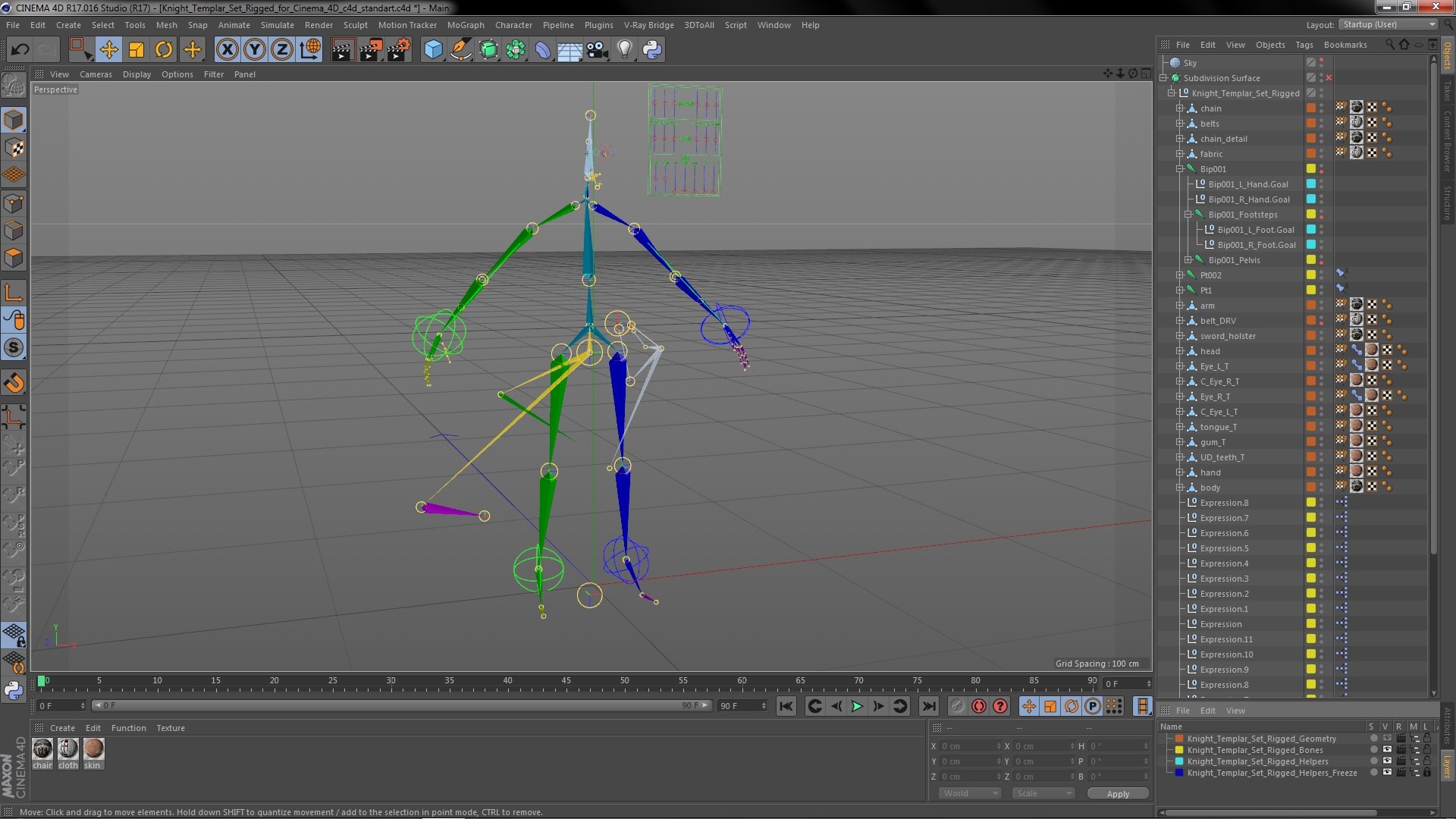Open the Layers vertical tab
This screenshot has width=1456, height=819.
tap(1447, 767)
